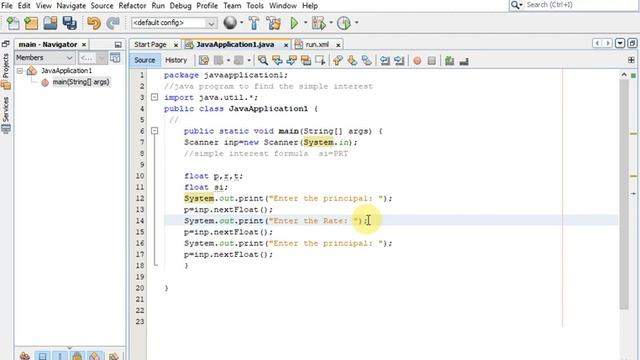Click Find Next Occurrence icon
The height and width of the screenshot is (360, 640).
(x=291, y=60)
